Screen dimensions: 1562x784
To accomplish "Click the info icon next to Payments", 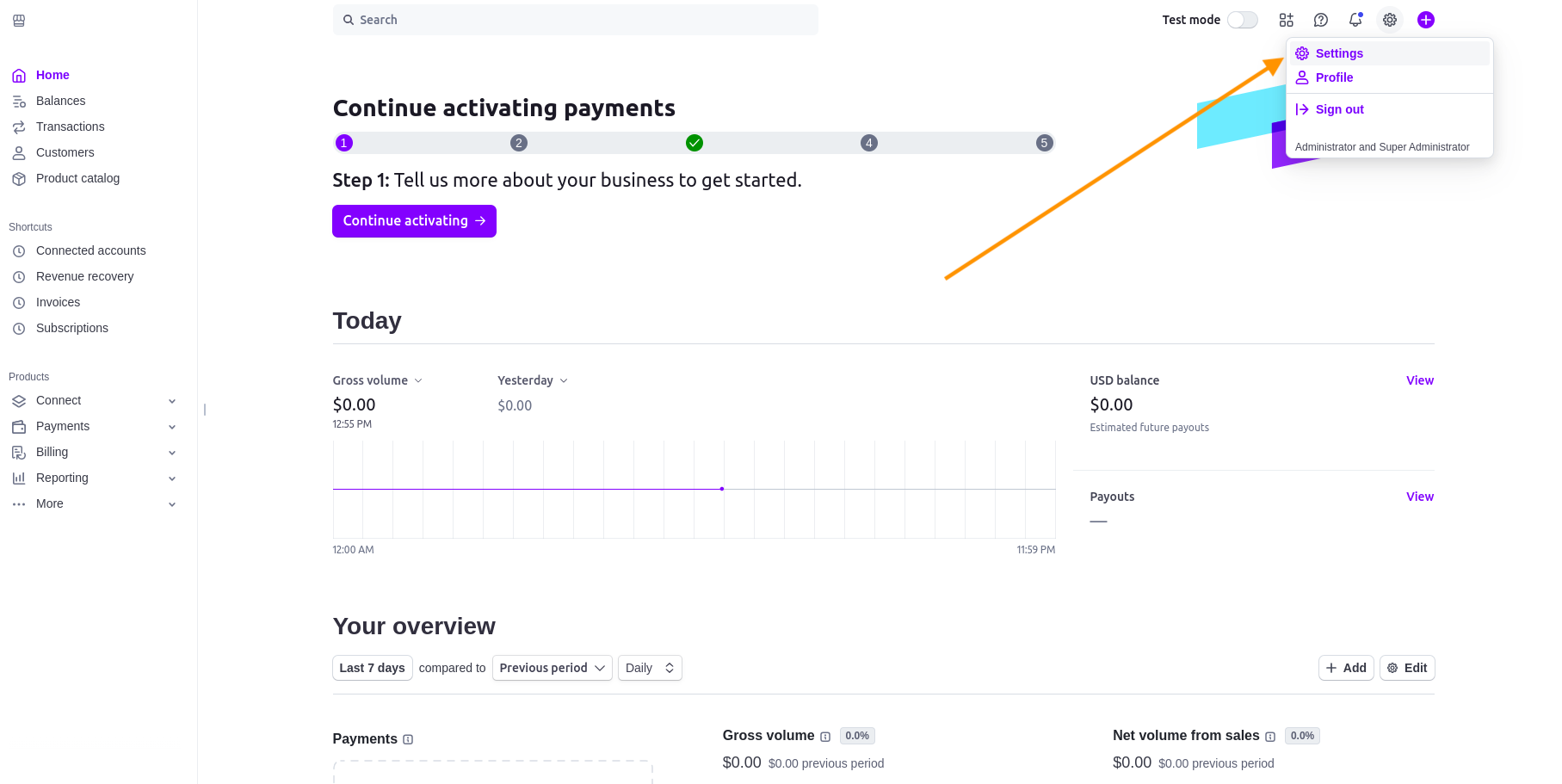I will tap(408, 739).
